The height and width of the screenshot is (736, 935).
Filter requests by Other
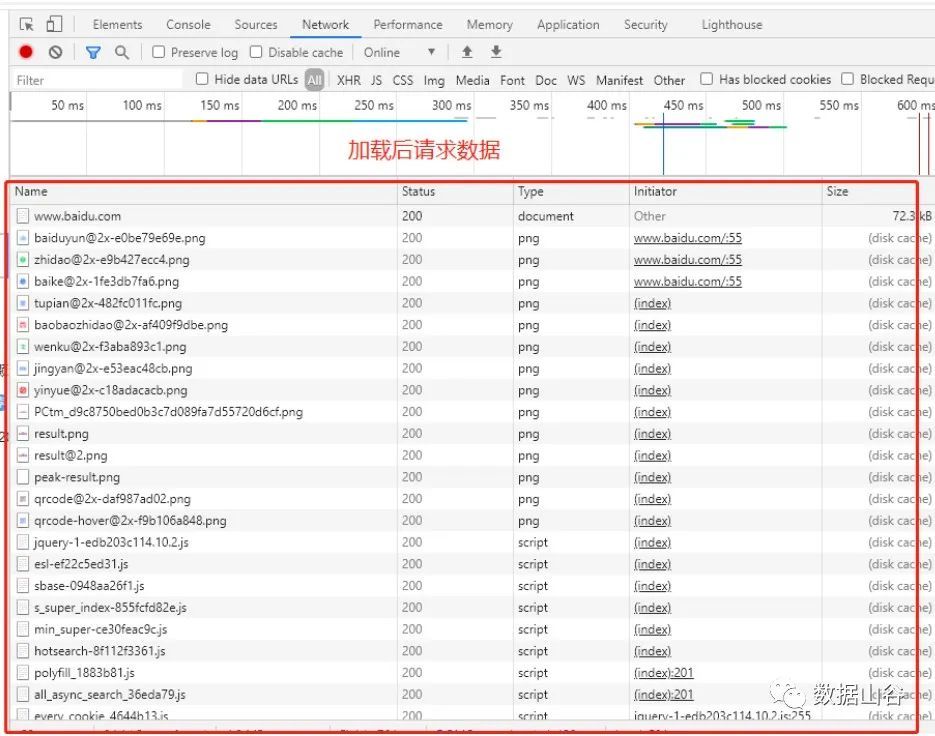(669, 80)
